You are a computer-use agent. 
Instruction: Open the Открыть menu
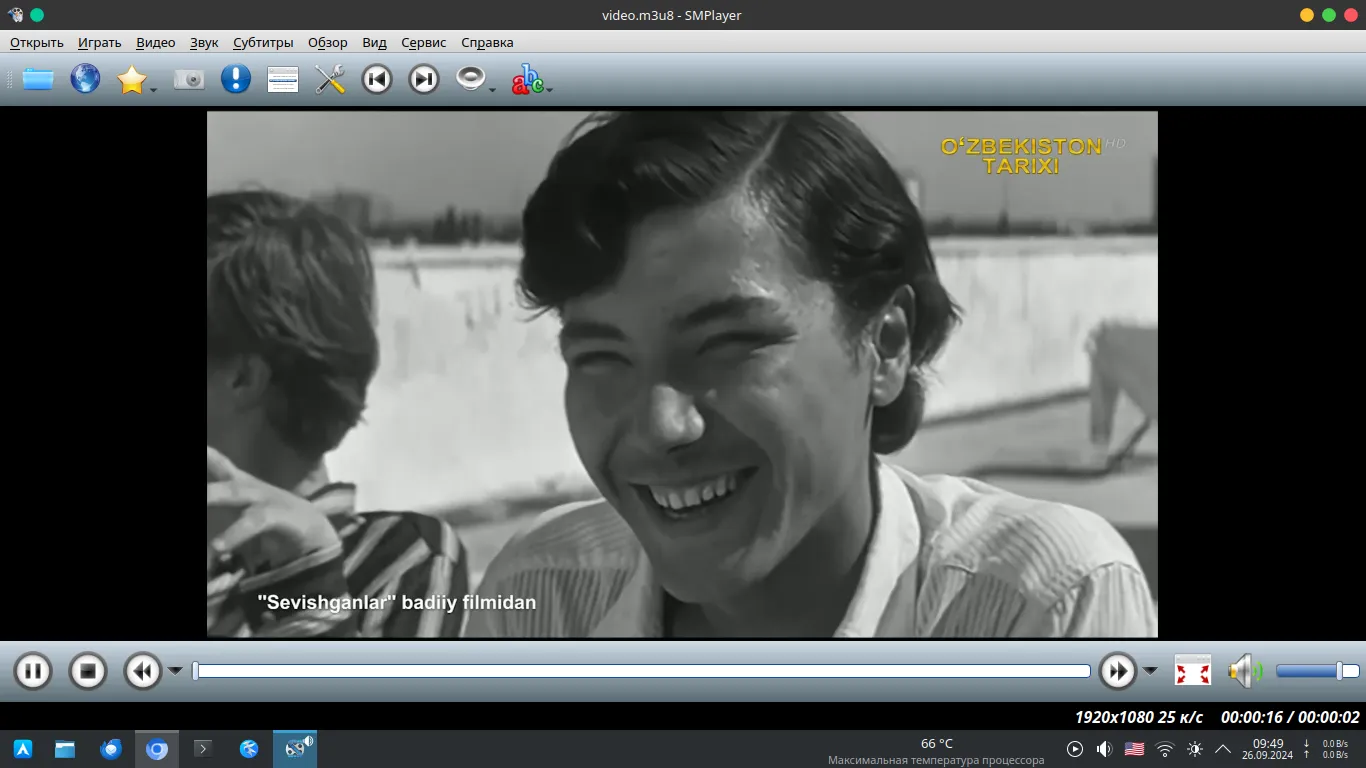37,42
